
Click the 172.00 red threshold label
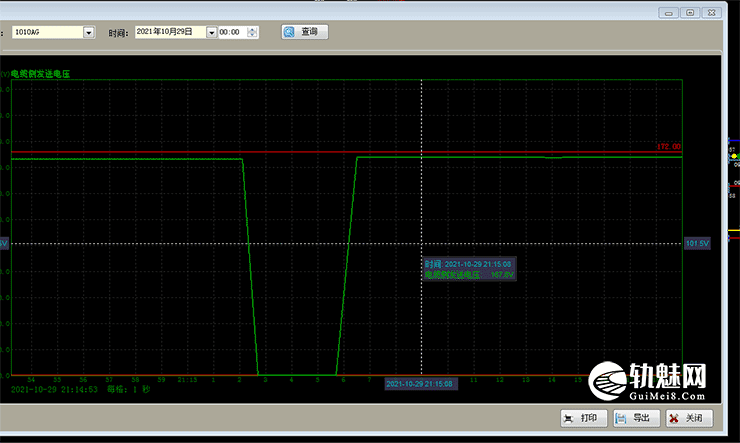668,147
